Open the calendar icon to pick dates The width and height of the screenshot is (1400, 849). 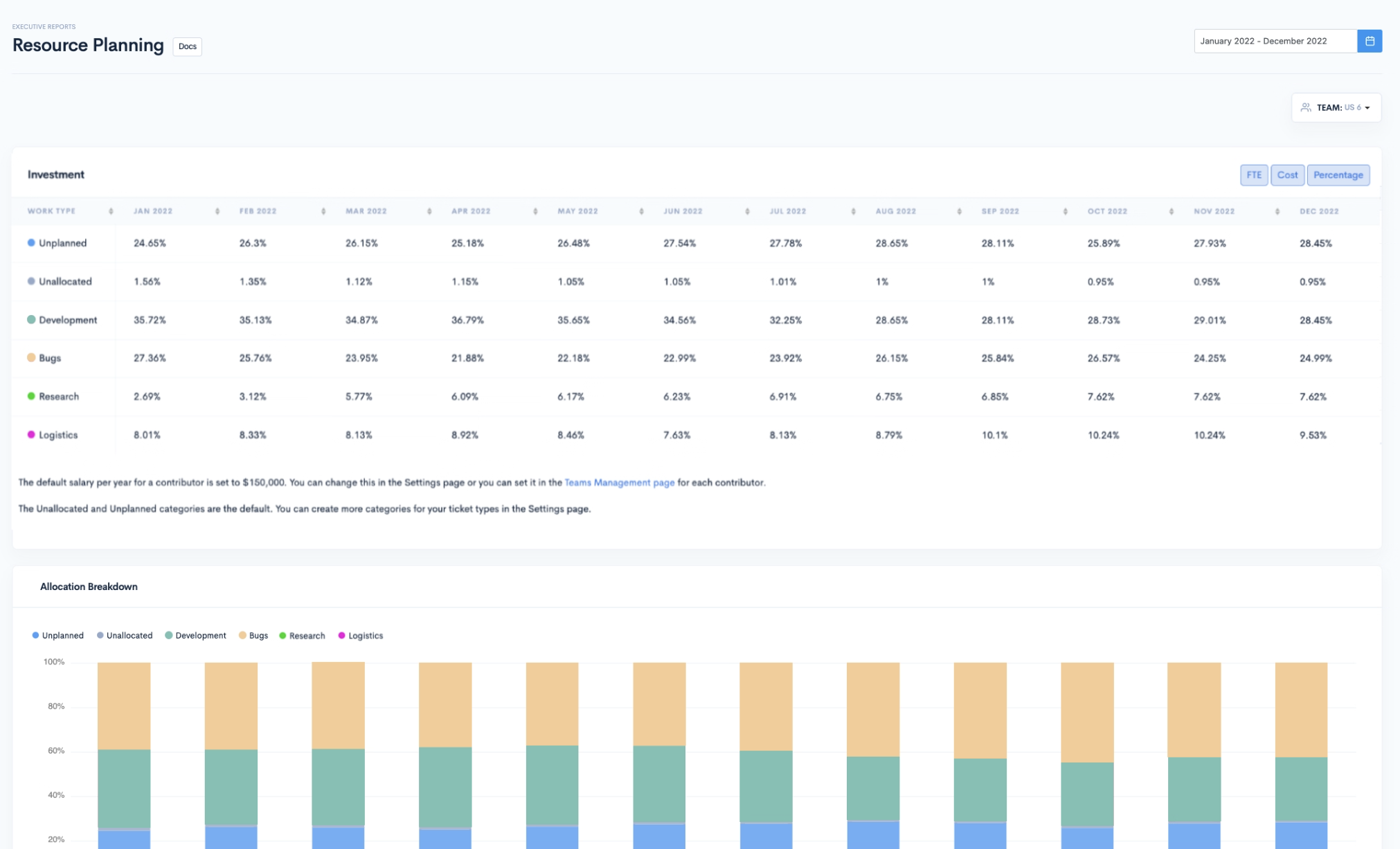click(x=1370, y=40)
